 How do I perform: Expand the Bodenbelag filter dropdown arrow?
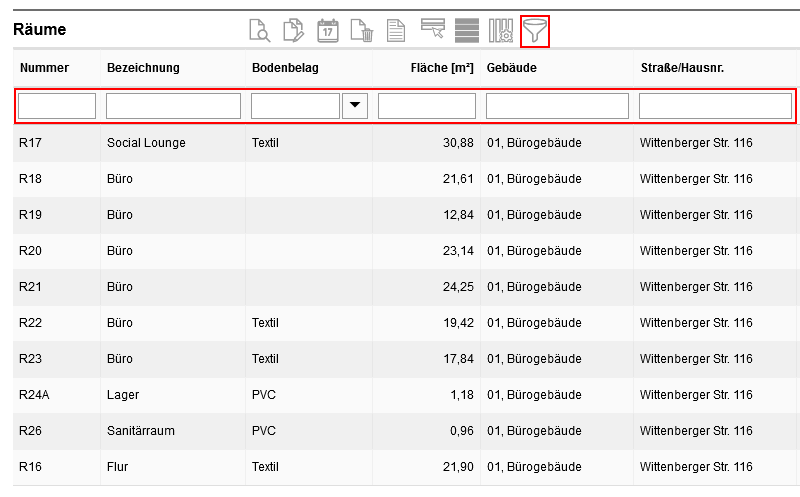tap(355, 106)
